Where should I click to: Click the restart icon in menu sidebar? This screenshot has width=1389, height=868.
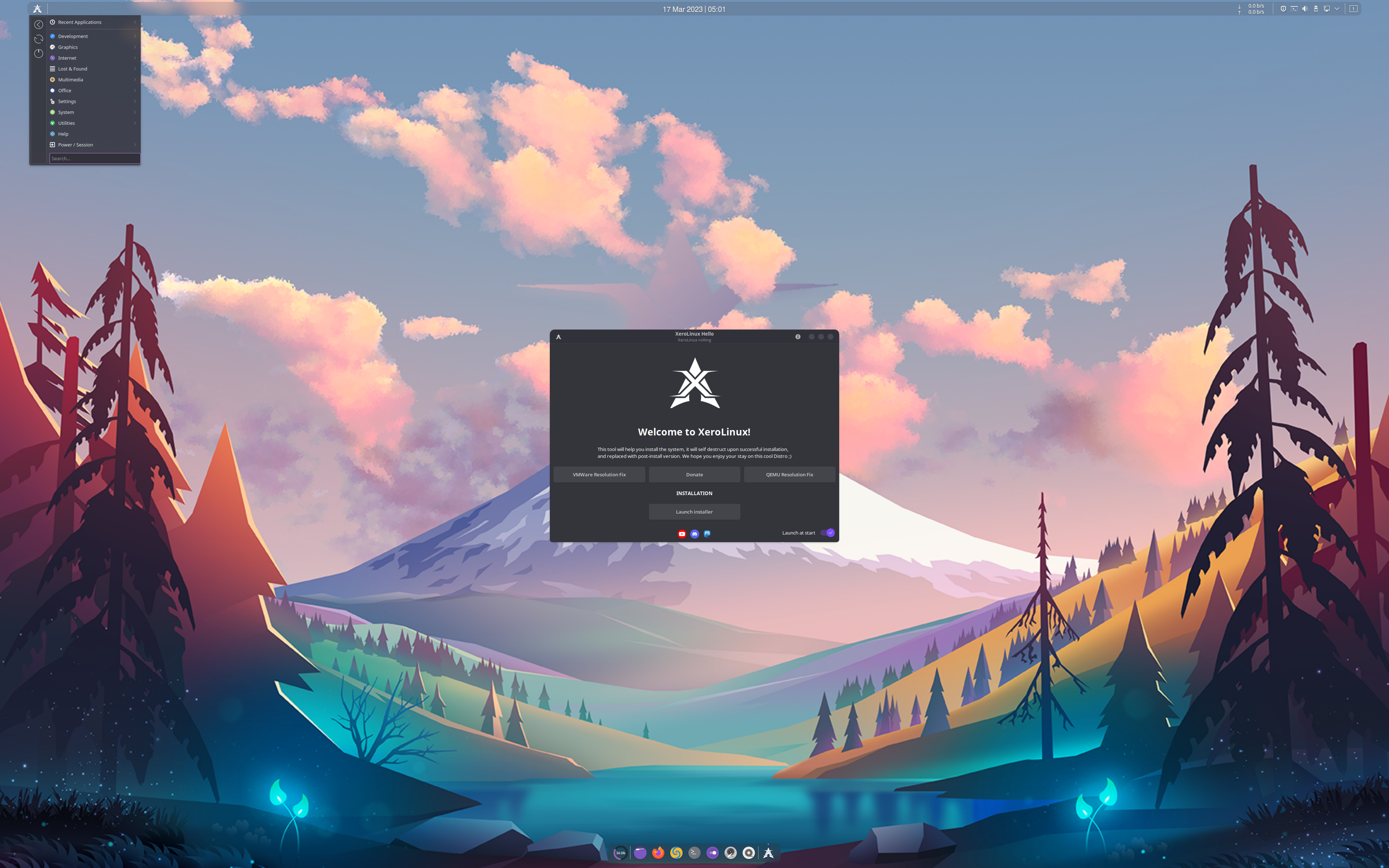pyautogui.click(x=38, y=39)
